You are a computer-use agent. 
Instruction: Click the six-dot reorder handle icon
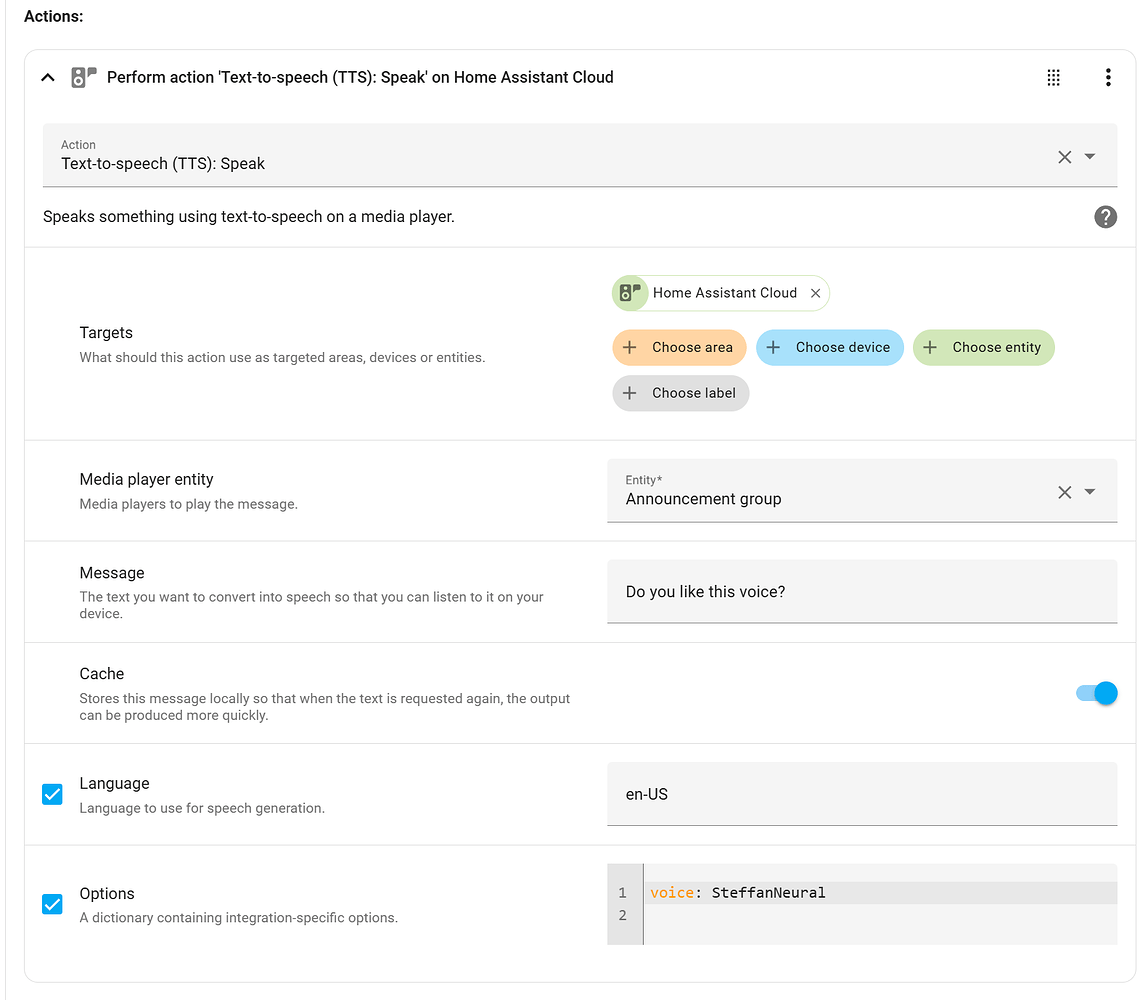pos(1053,77)
